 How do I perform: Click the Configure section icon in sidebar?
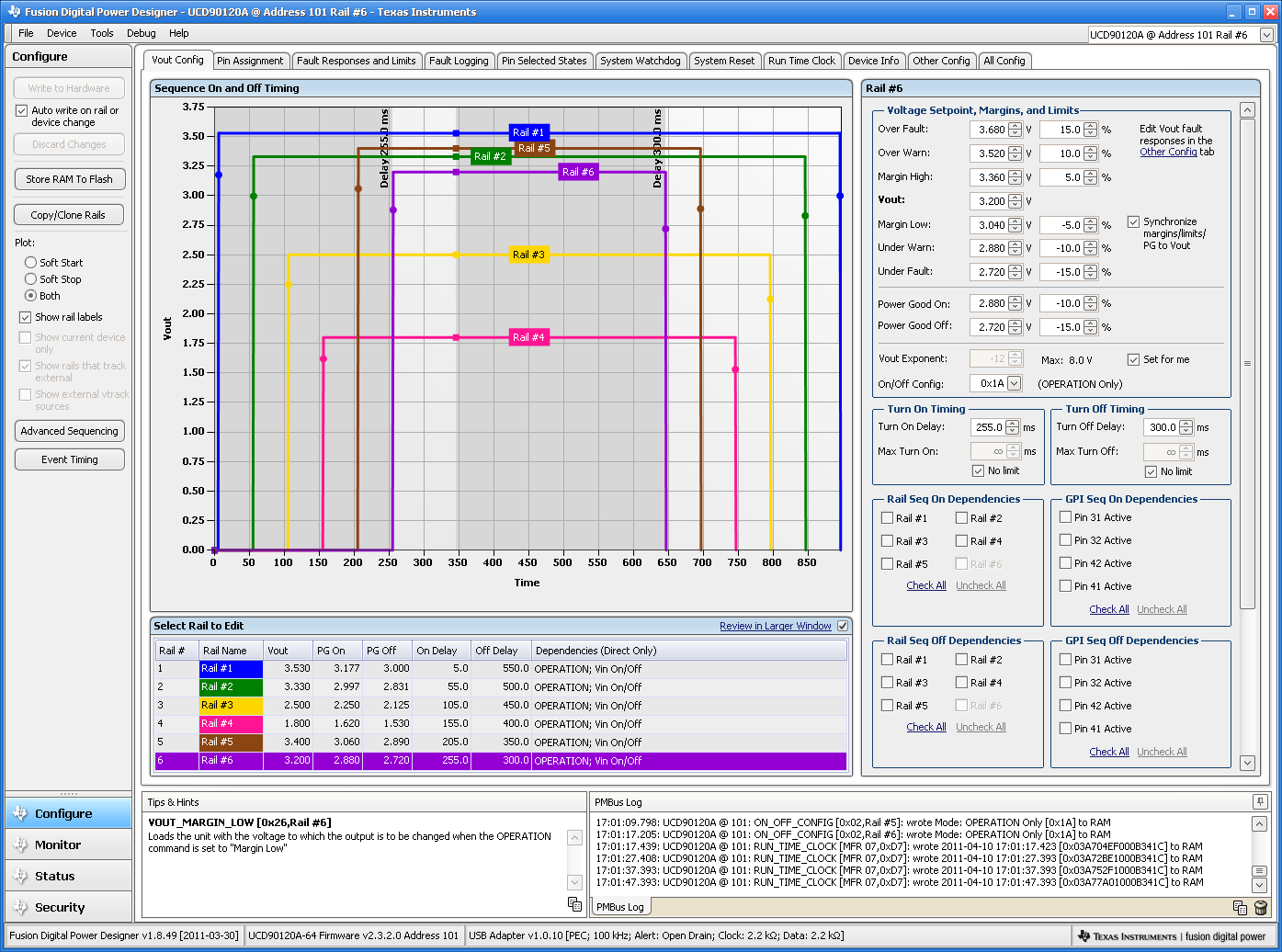tap(20, 814)
